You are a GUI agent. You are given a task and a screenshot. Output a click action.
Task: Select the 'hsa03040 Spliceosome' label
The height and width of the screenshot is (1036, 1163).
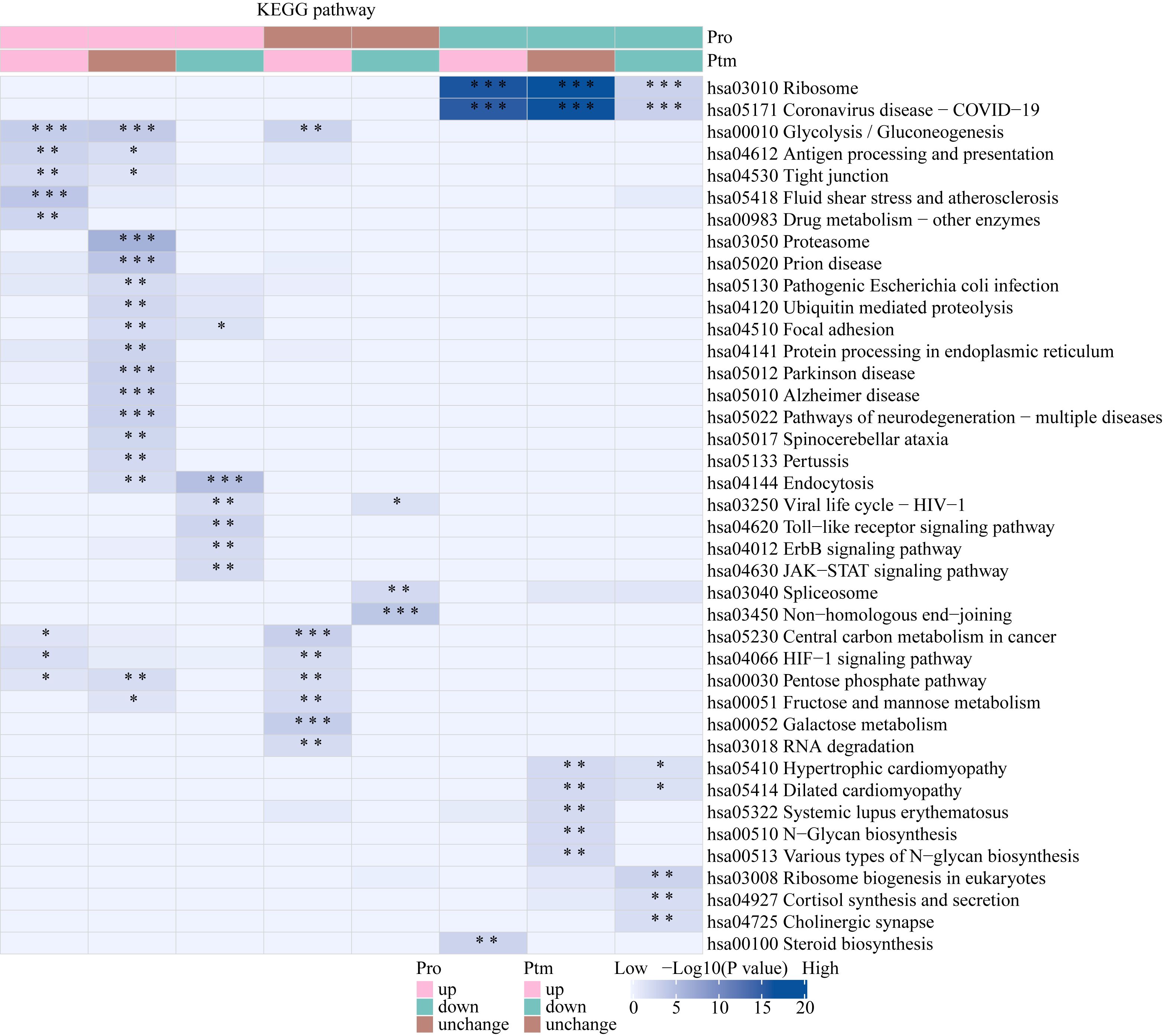(792, 593)
